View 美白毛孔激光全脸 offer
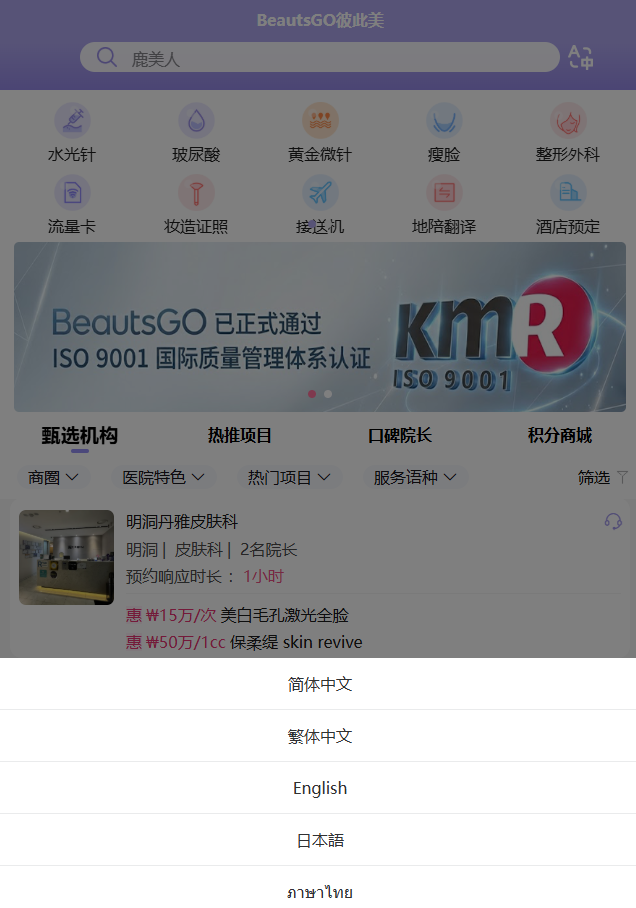Image resolution: width=636 pixels, height=908 pixels. coord(237,615)
